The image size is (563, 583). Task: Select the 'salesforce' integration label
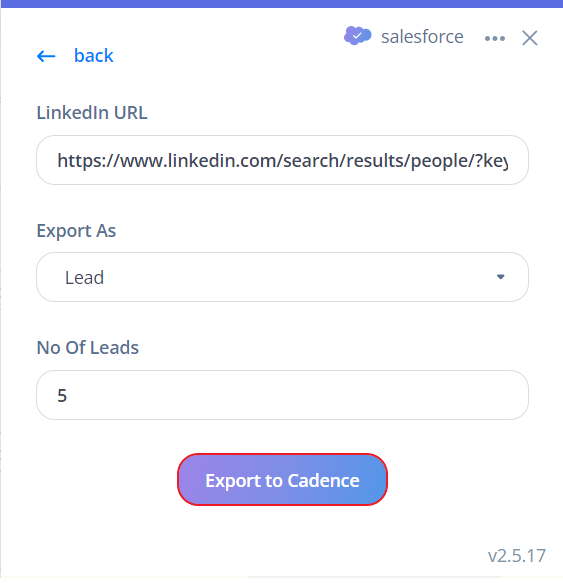[x=422, y=37]
